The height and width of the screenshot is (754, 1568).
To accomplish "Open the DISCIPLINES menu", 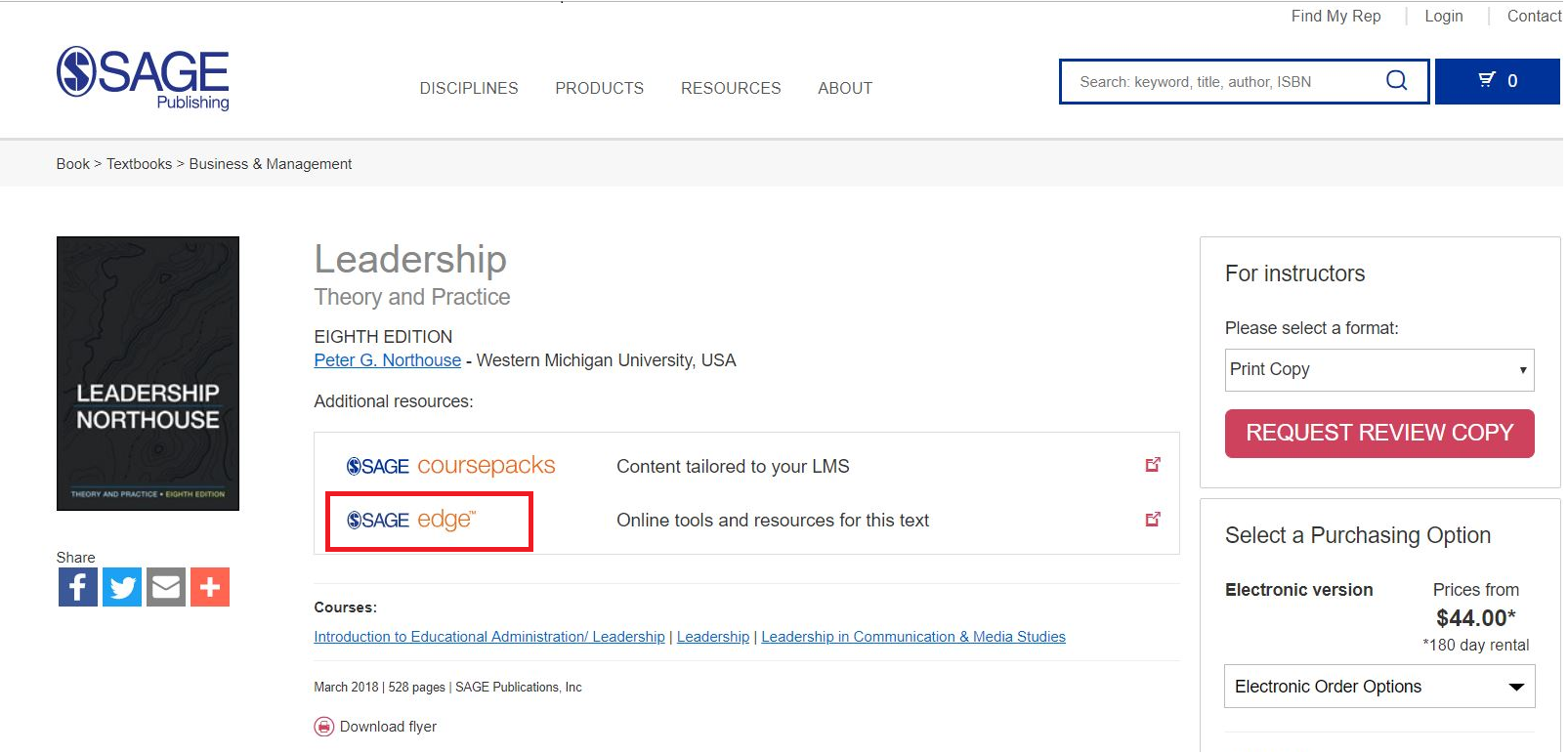I will coord(469,88).
